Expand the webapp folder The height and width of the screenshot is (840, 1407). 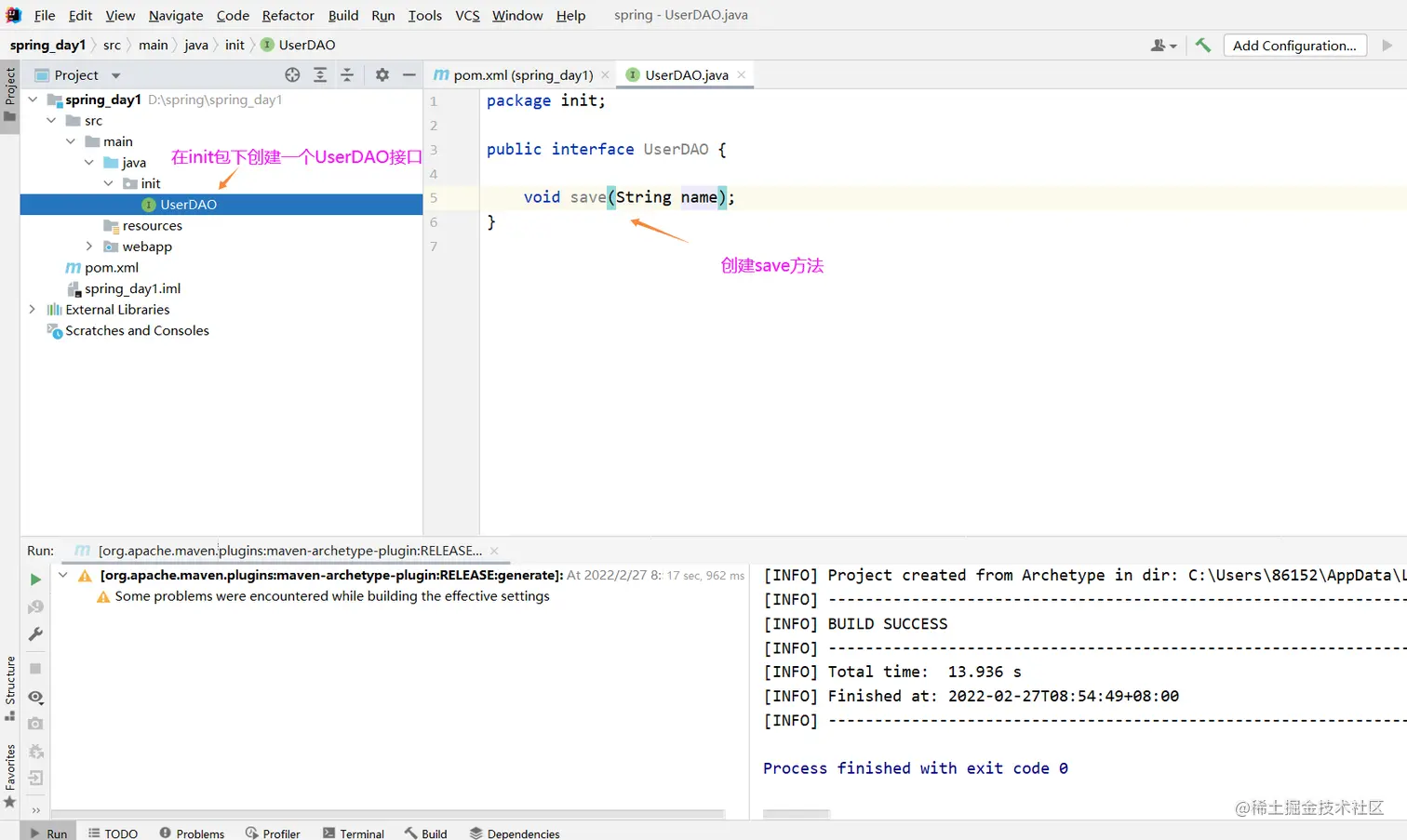tap(89, 247)
